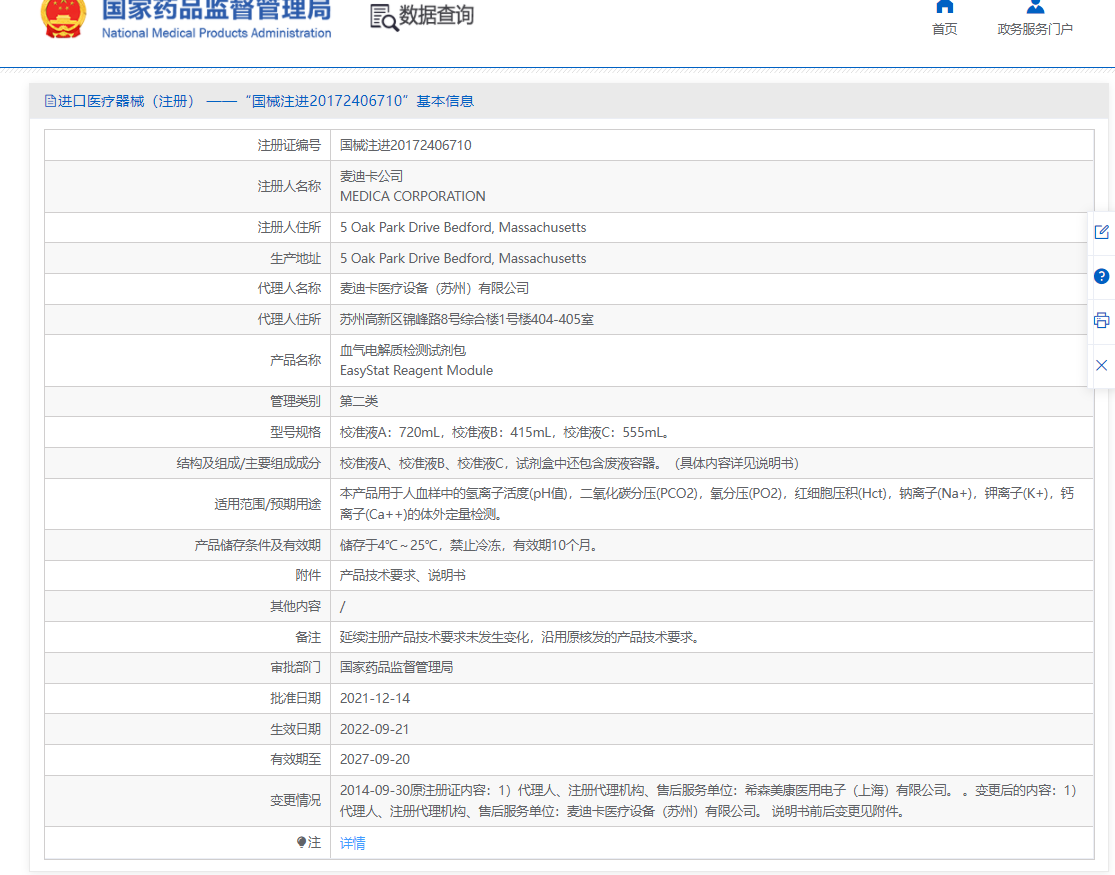
Task: Go to 首页 home icon
Action: click(944, 7)
